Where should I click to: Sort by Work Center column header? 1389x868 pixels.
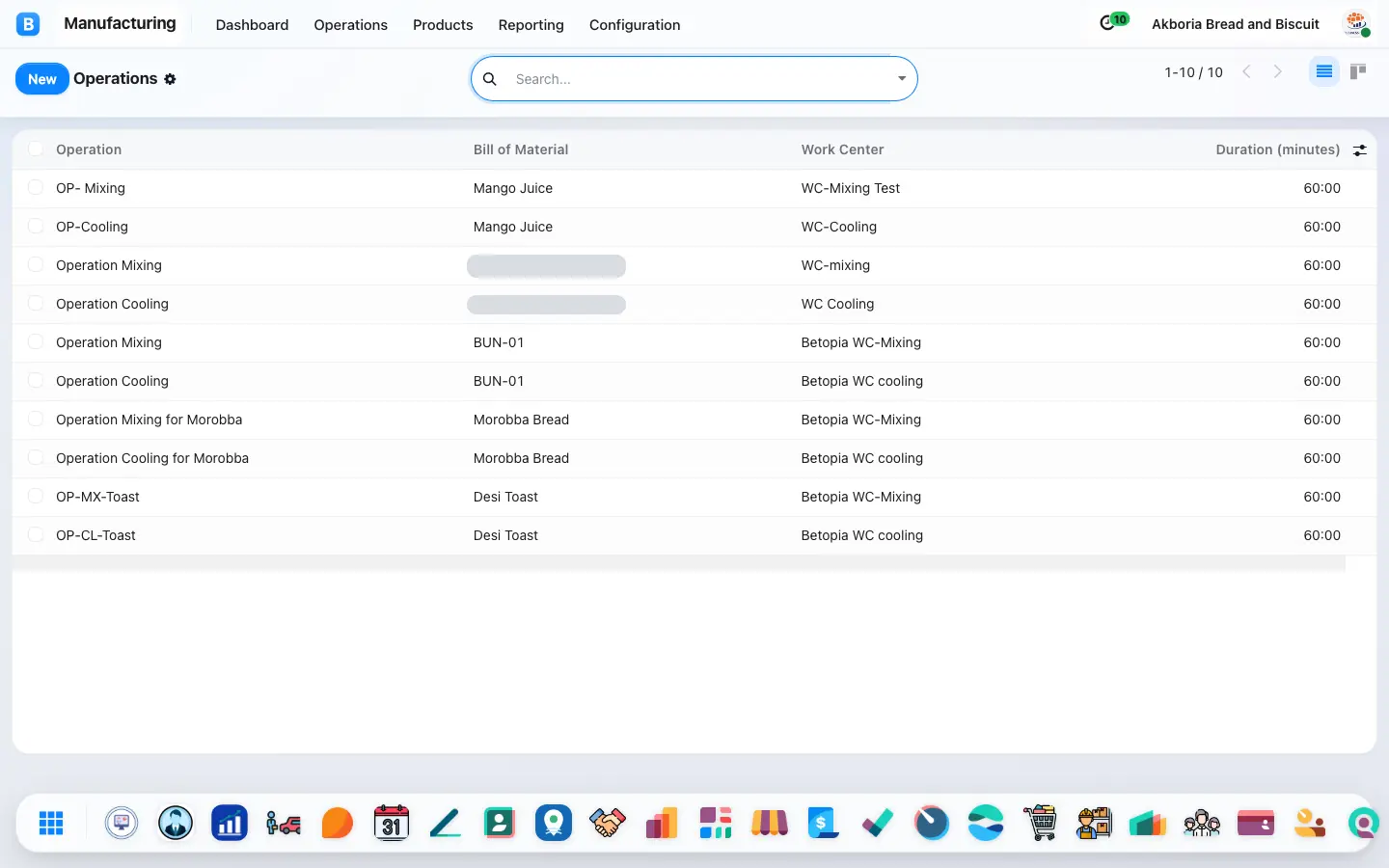coord(842,149)
